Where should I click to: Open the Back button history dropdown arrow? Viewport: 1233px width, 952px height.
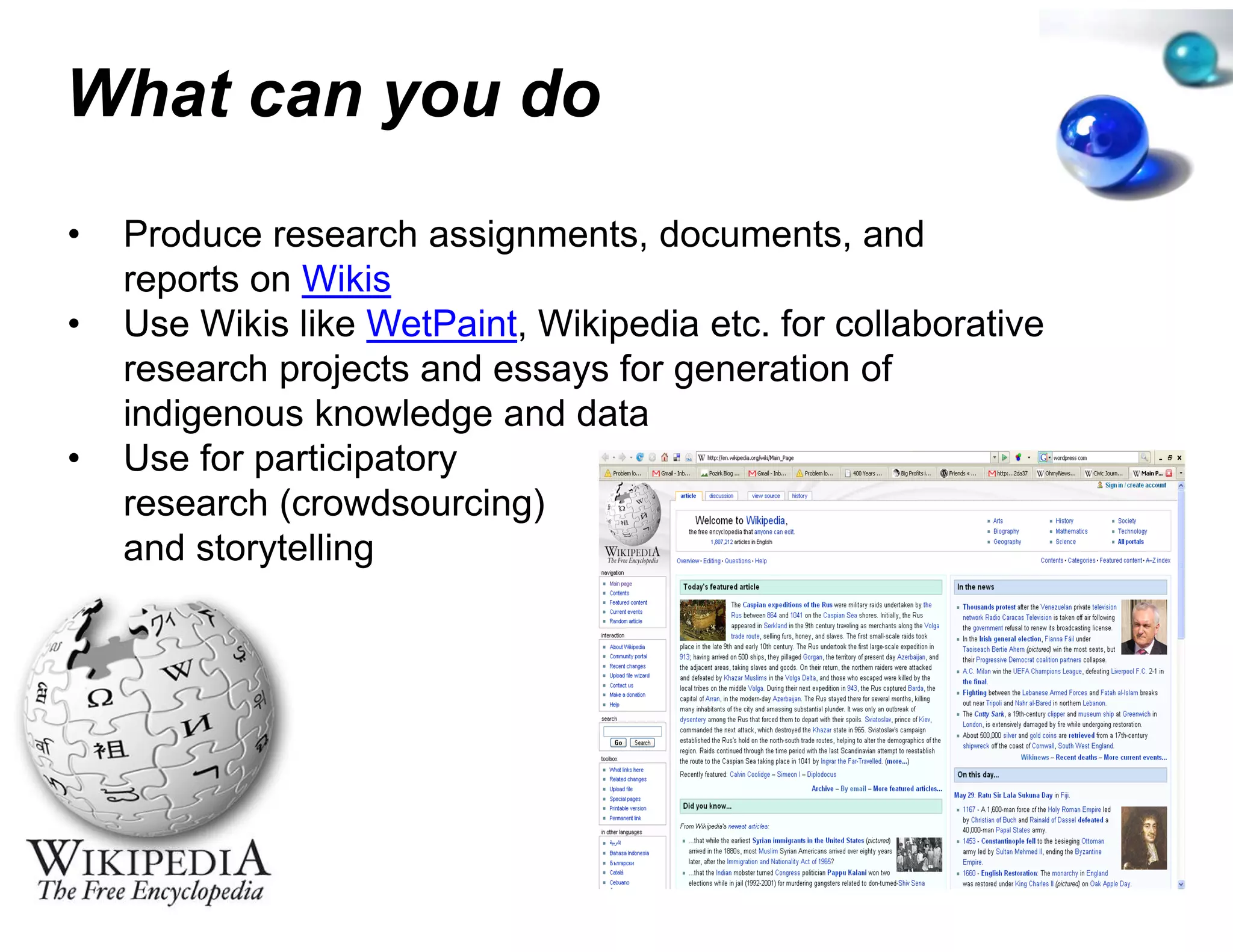613,458
